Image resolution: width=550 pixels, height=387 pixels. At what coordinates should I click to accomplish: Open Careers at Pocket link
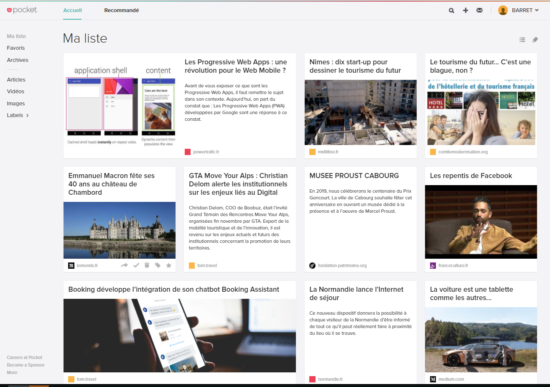click(25, 357)
